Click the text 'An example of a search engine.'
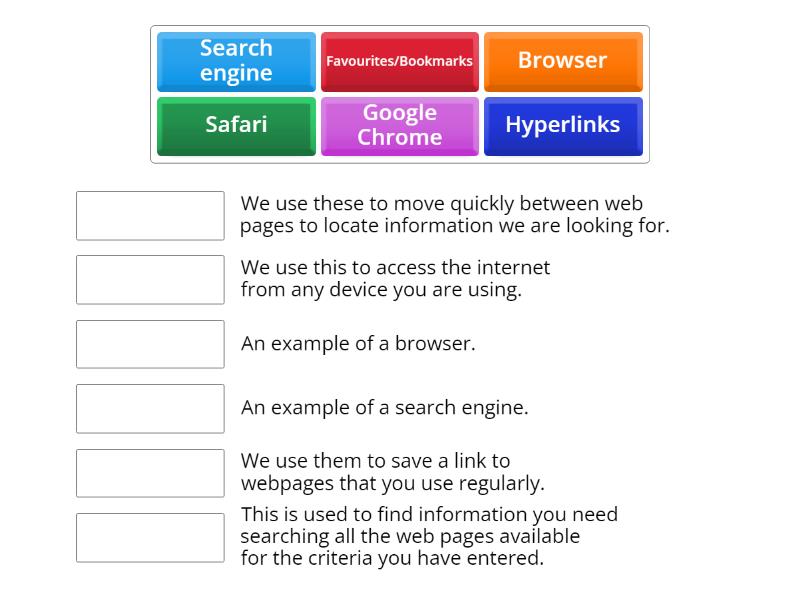The image size is (800, 600). [x=384, y=408]
